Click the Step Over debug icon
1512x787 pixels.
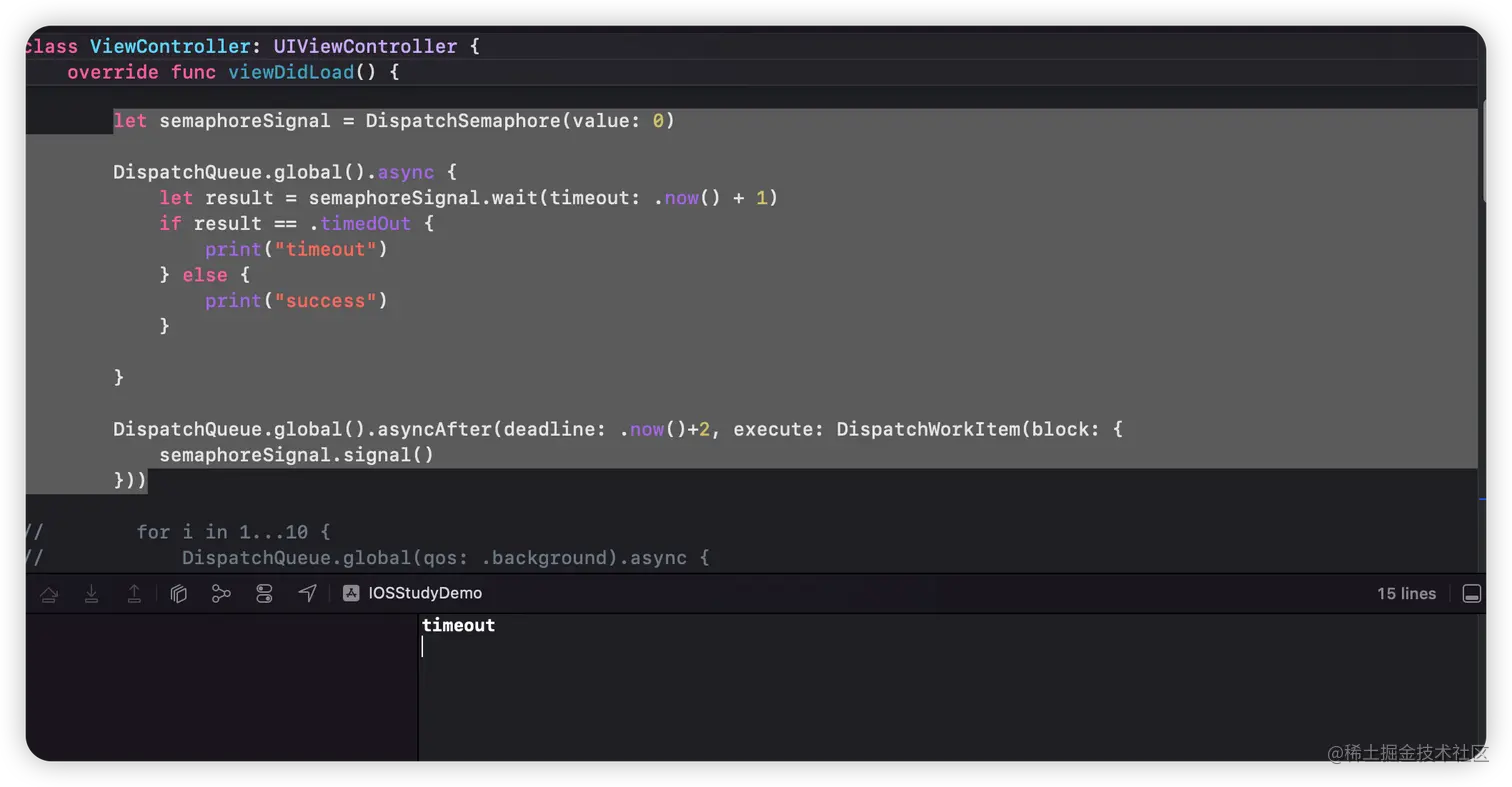(48, 594)
